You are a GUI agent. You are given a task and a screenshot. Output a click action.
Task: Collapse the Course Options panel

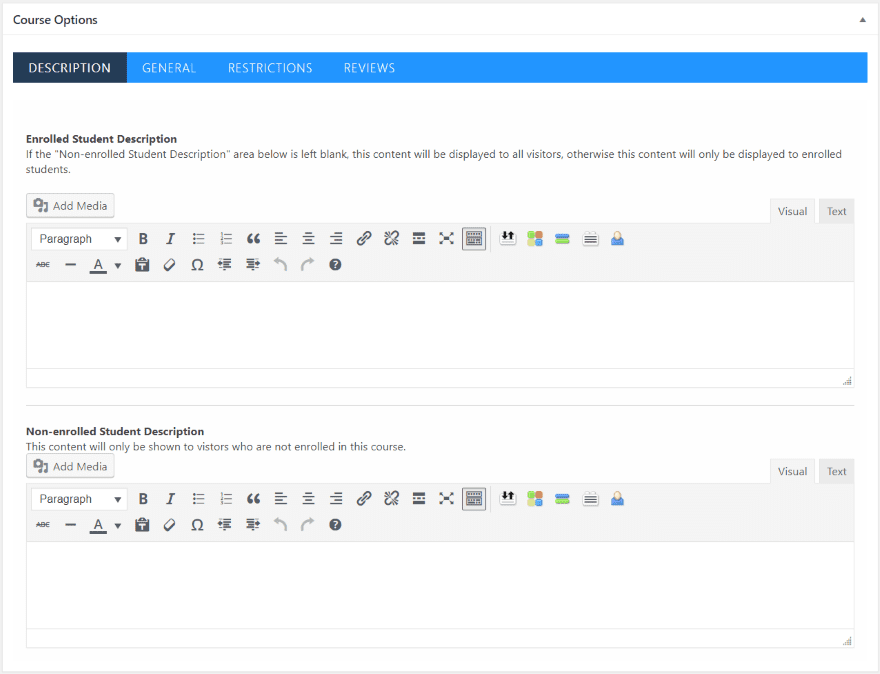pos(862,20)
